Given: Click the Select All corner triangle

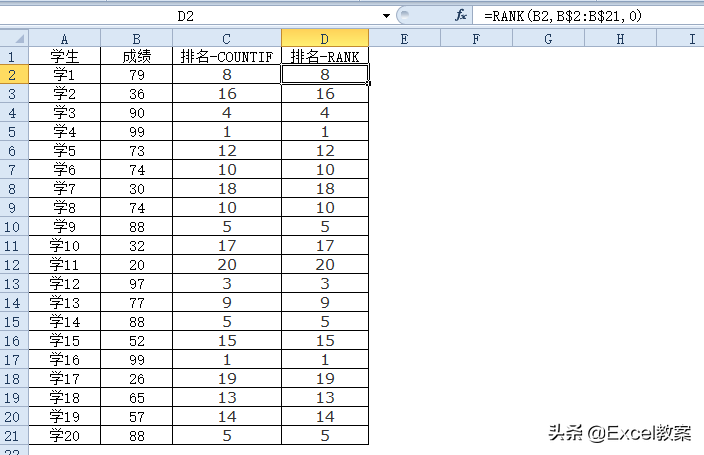Looking at the screenshot, I should (x=14, y=38).
